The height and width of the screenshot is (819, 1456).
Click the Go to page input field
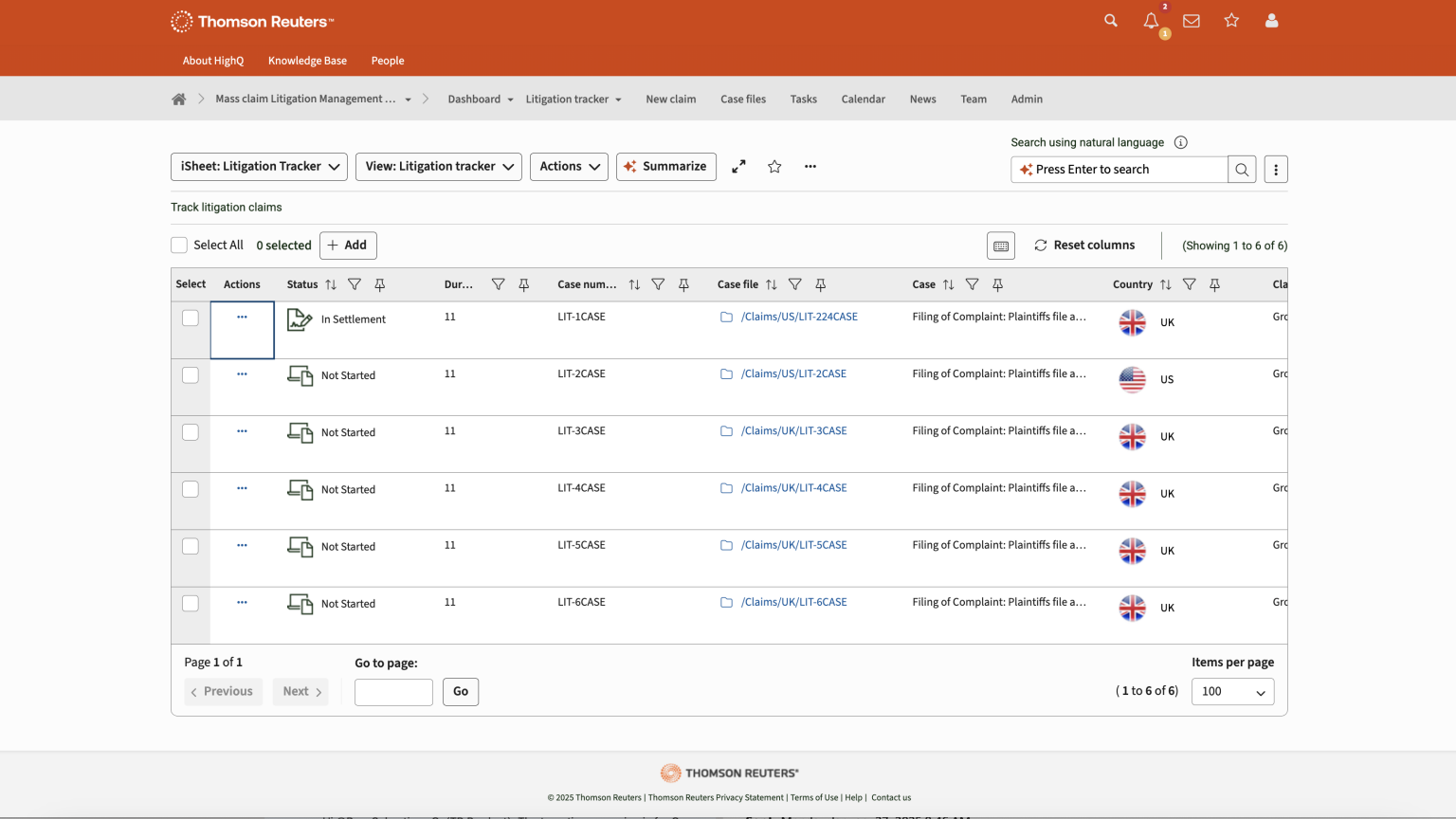[x=393, y=692]
